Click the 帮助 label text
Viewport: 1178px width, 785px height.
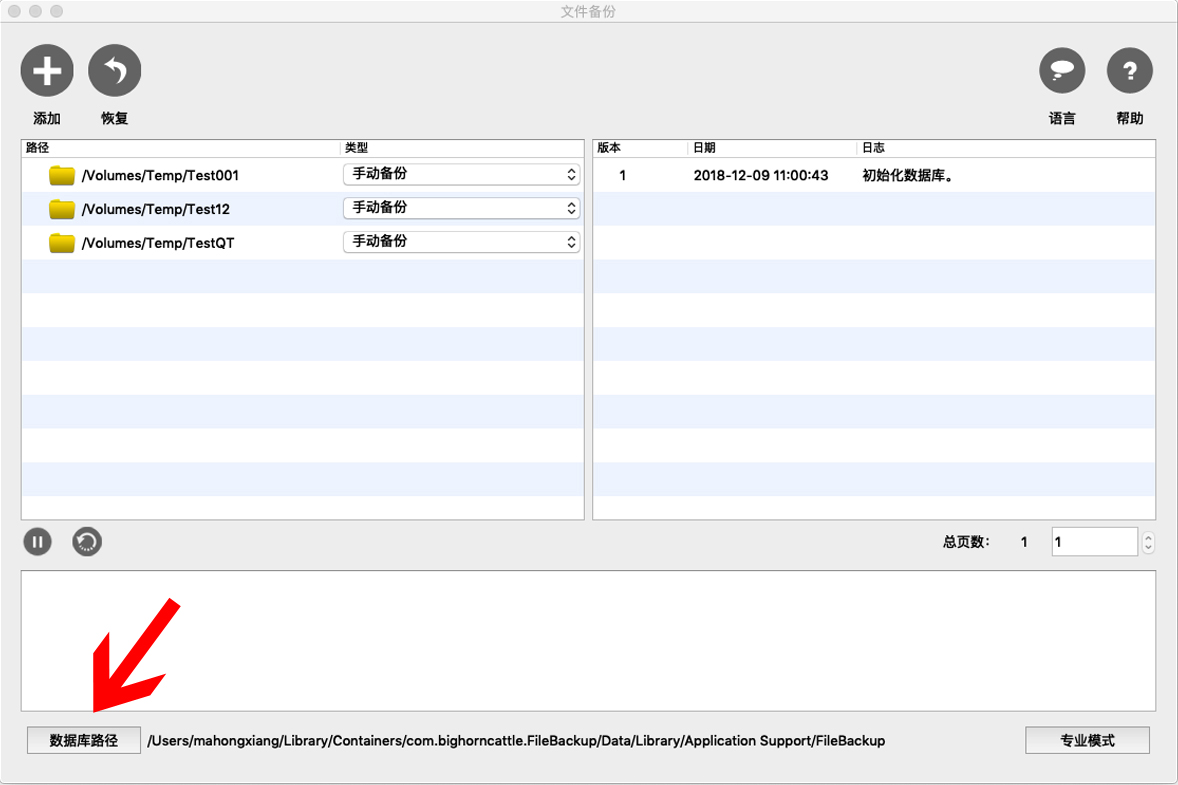pos(1129,118)
